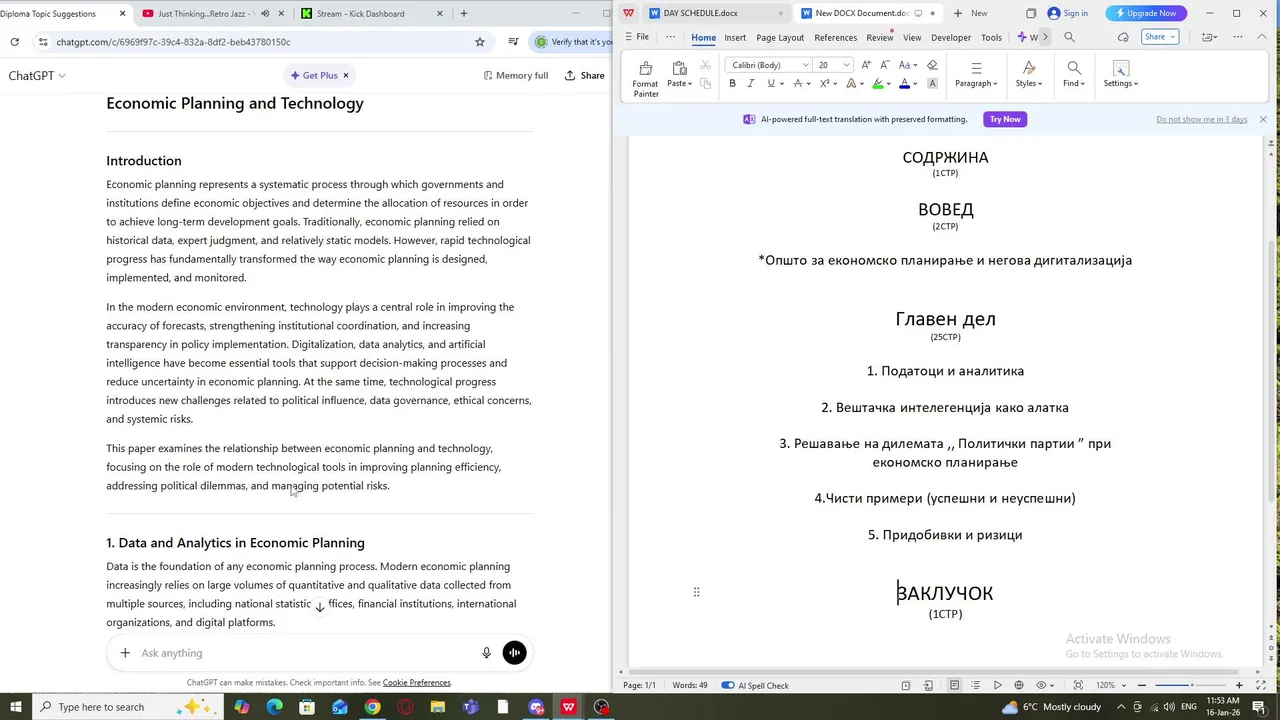
Task: Switch to the Insert ribbon tab
Action: click(x=735, y=37)
